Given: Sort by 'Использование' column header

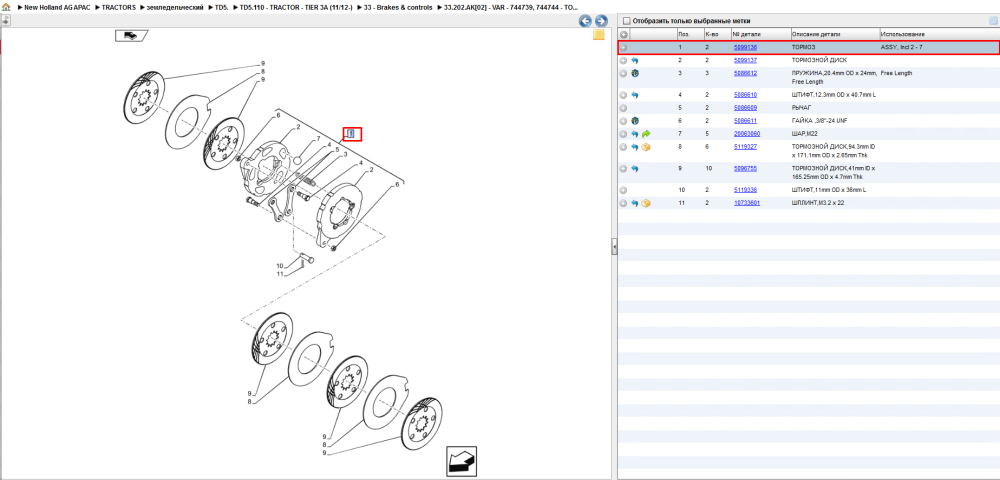Looking at the screenshot, I should (939, 34).
